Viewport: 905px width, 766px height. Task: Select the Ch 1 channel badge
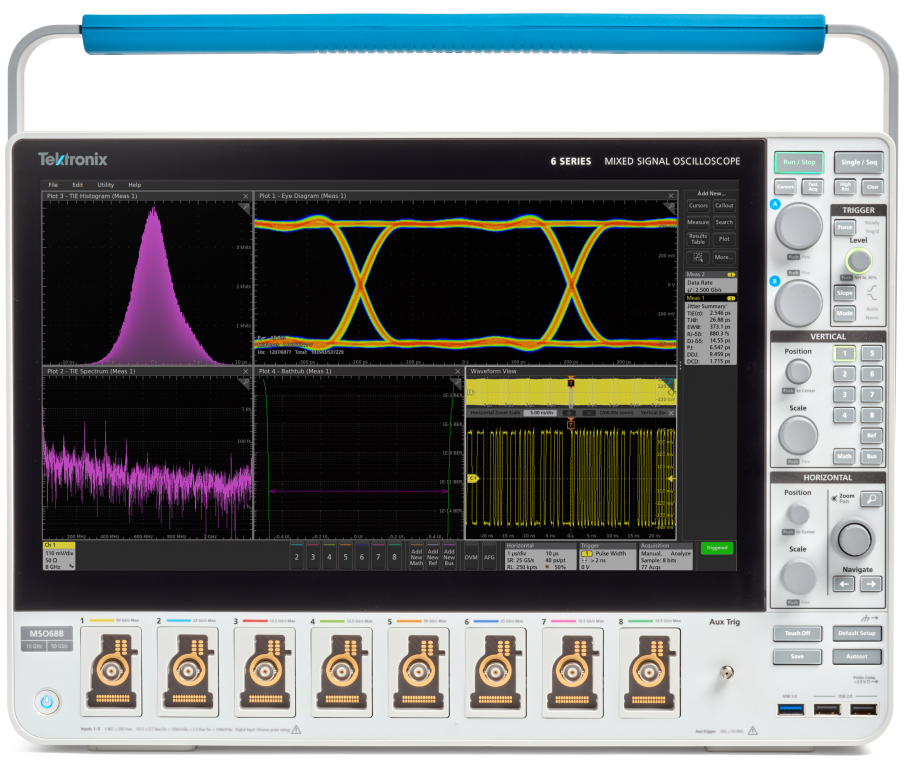62,557
